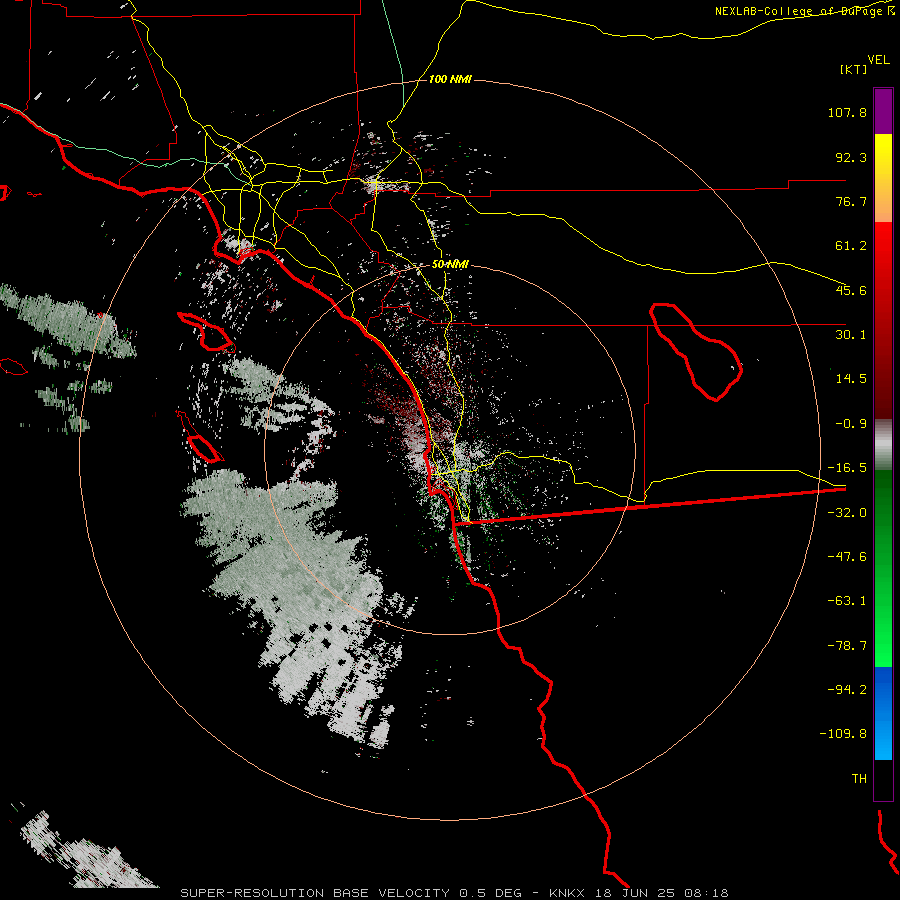
Task: Pick the gray near-zero segment of the color bar
Action: 883,445
